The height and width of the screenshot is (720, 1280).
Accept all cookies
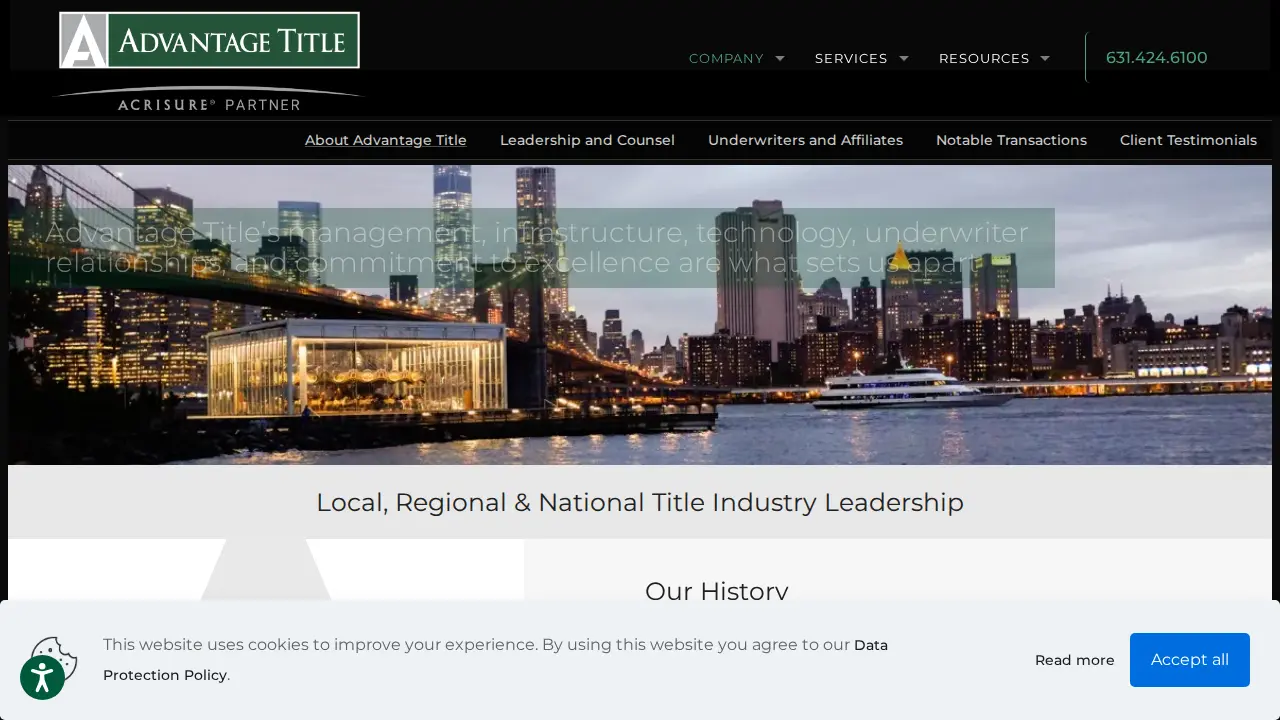pyautogui.click(x=1190, y=660)
